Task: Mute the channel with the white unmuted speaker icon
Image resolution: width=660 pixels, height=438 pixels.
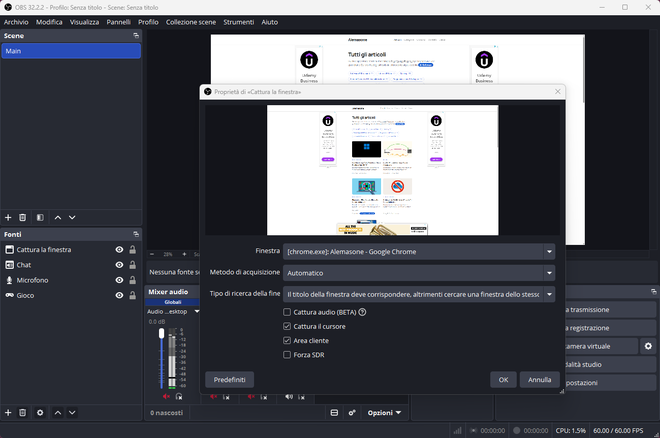Action: point(289,396)
